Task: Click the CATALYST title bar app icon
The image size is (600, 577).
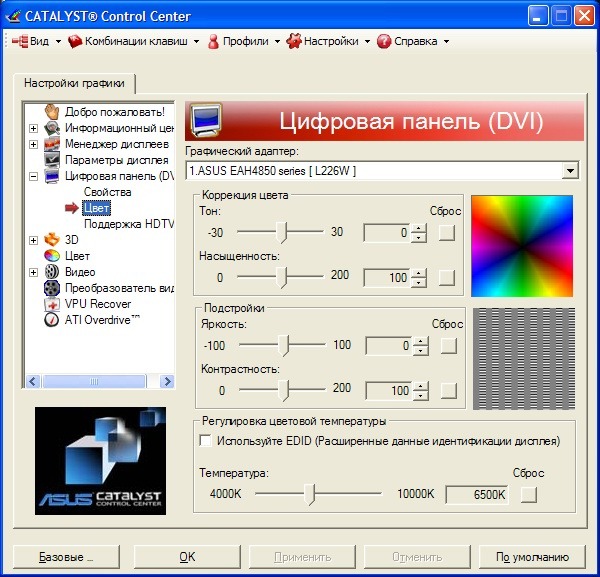Action: click(x=13, y=16)
